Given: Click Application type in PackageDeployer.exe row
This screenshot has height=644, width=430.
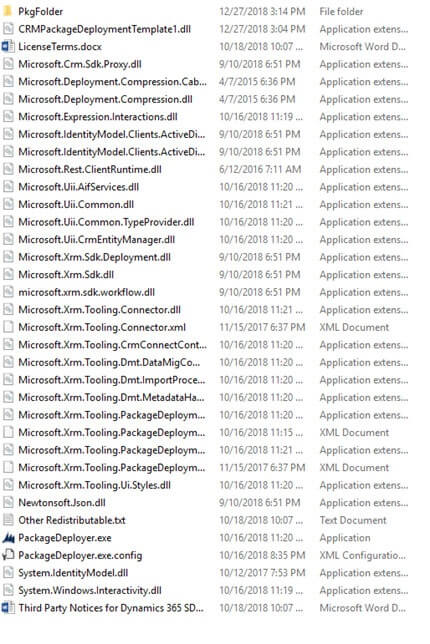Looking at the screenshot, I should (345, 538).
